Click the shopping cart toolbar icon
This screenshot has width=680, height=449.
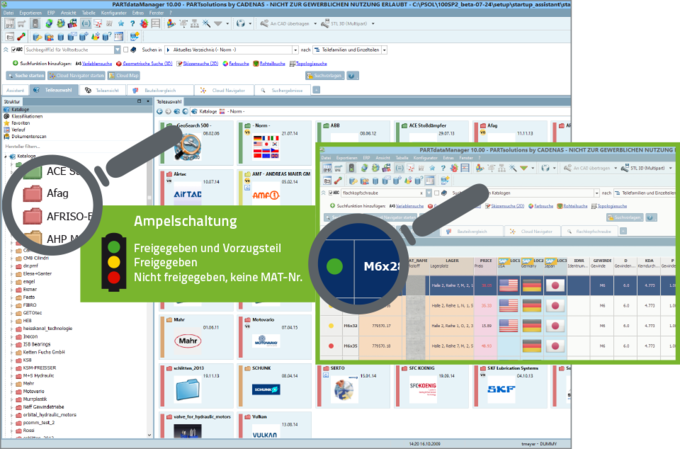tap(21, 24)
